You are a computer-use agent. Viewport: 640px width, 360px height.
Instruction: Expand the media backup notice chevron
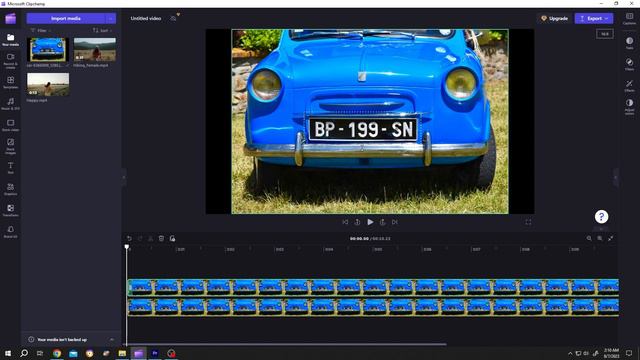(x=112, y=339)
